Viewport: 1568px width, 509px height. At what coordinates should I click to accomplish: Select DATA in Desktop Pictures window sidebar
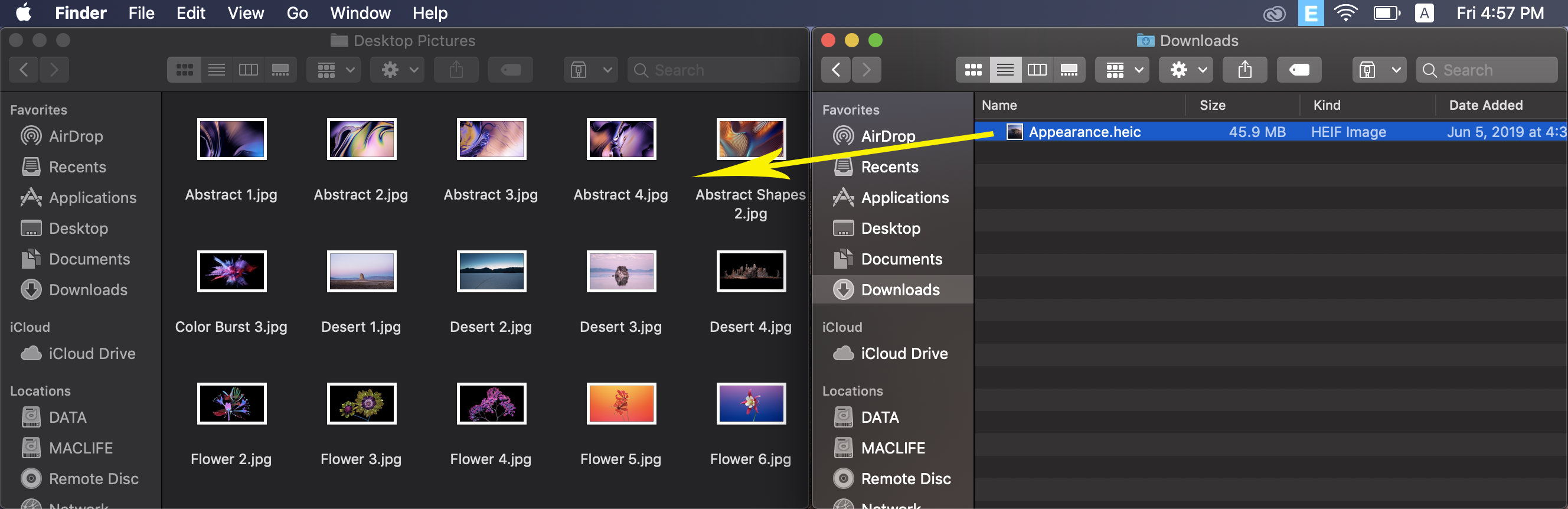(x=80, y=417)
